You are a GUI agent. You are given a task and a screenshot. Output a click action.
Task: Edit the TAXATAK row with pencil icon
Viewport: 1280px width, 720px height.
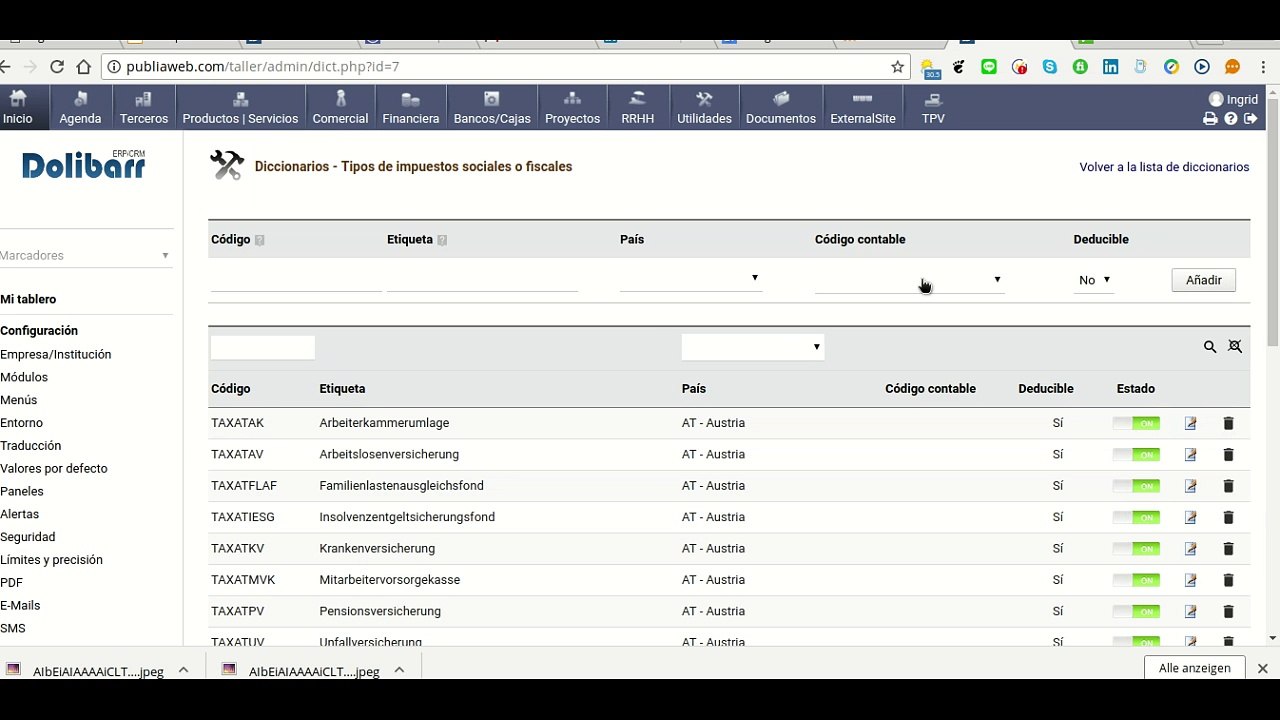point(1190,423)
